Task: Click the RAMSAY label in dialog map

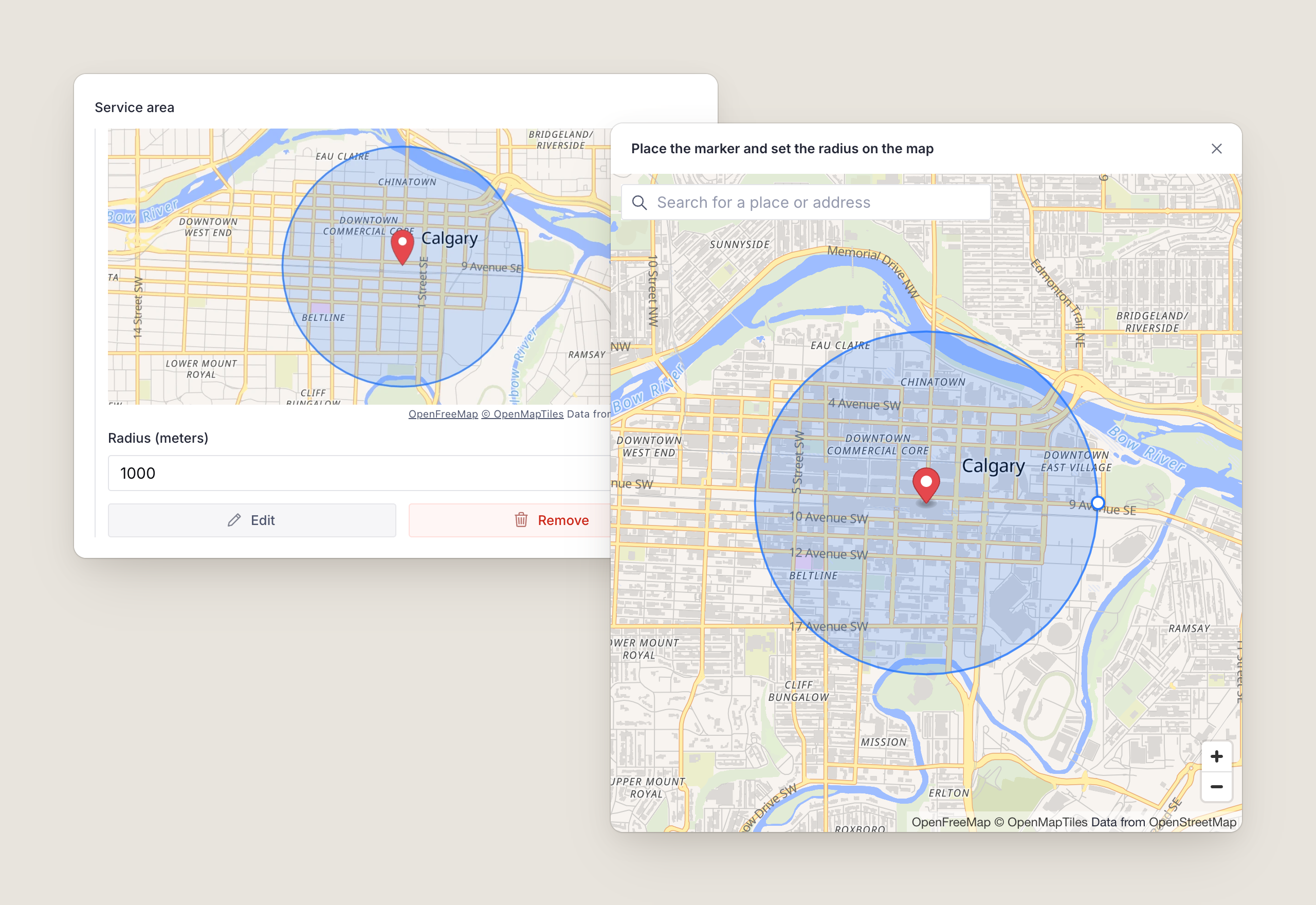Action: coord(1189,628)
